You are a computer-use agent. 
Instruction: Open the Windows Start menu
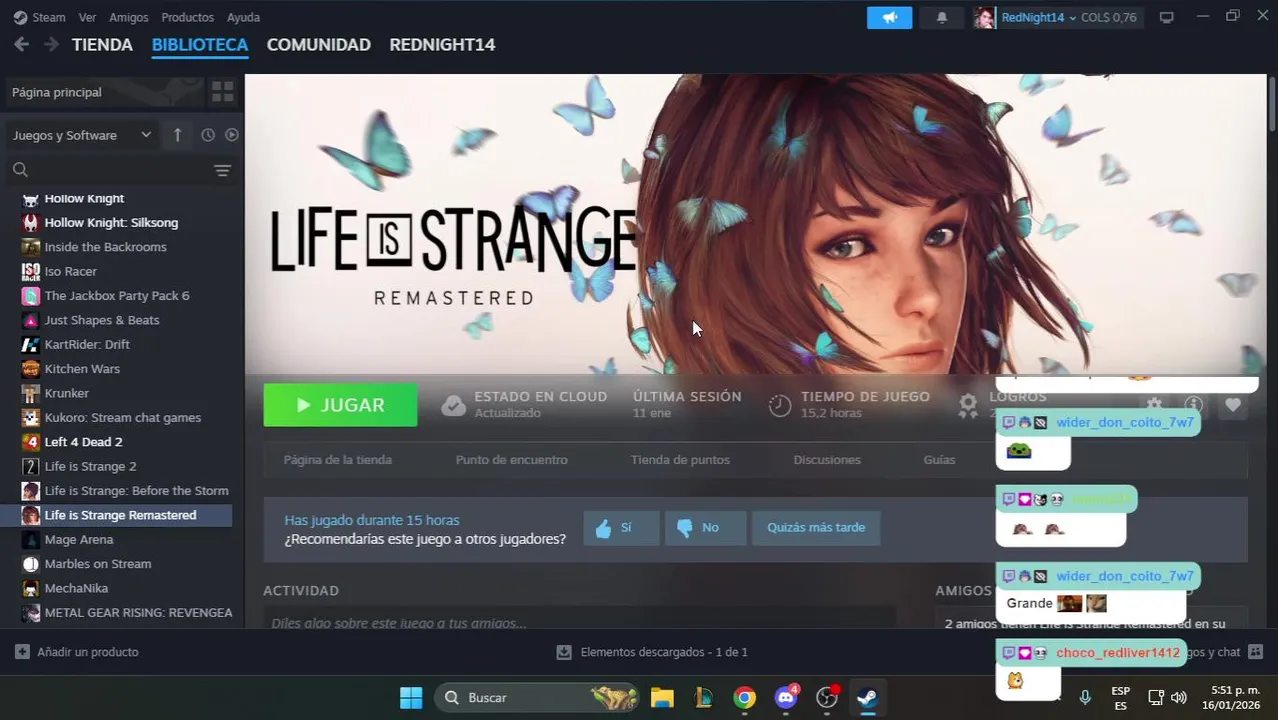[411, 697]
